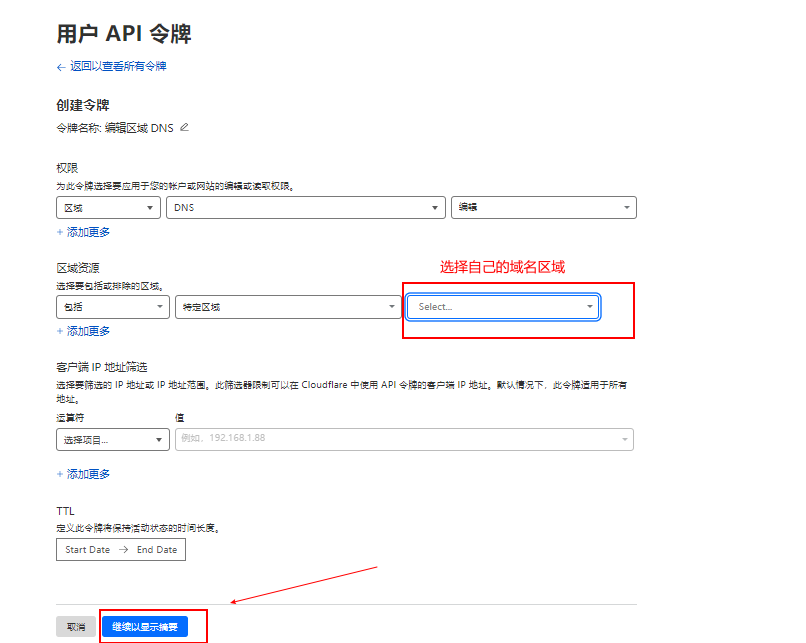Screen dimensions: 806x643
Task: Click the back arrow beside 返回以查看所有令牌
Action: point(61,67)
